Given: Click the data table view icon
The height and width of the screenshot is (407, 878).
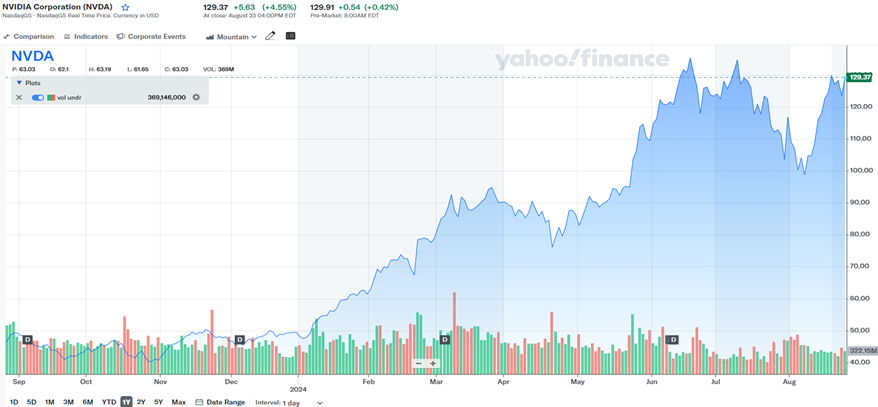Looking at the screenshot, I should (291, 36).
